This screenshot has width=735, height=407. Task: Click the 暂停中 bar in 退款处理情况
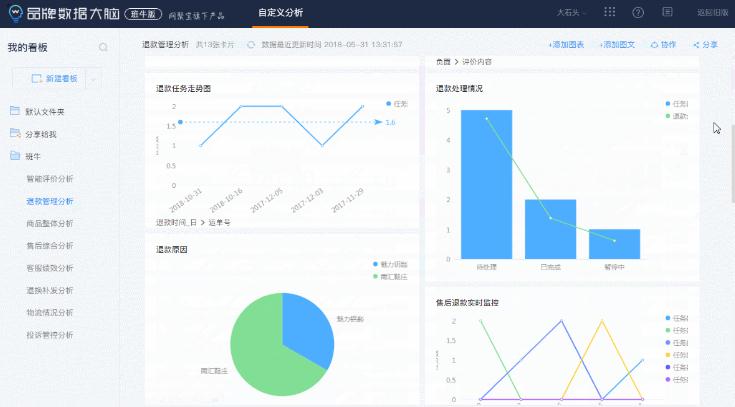(614, 244)
